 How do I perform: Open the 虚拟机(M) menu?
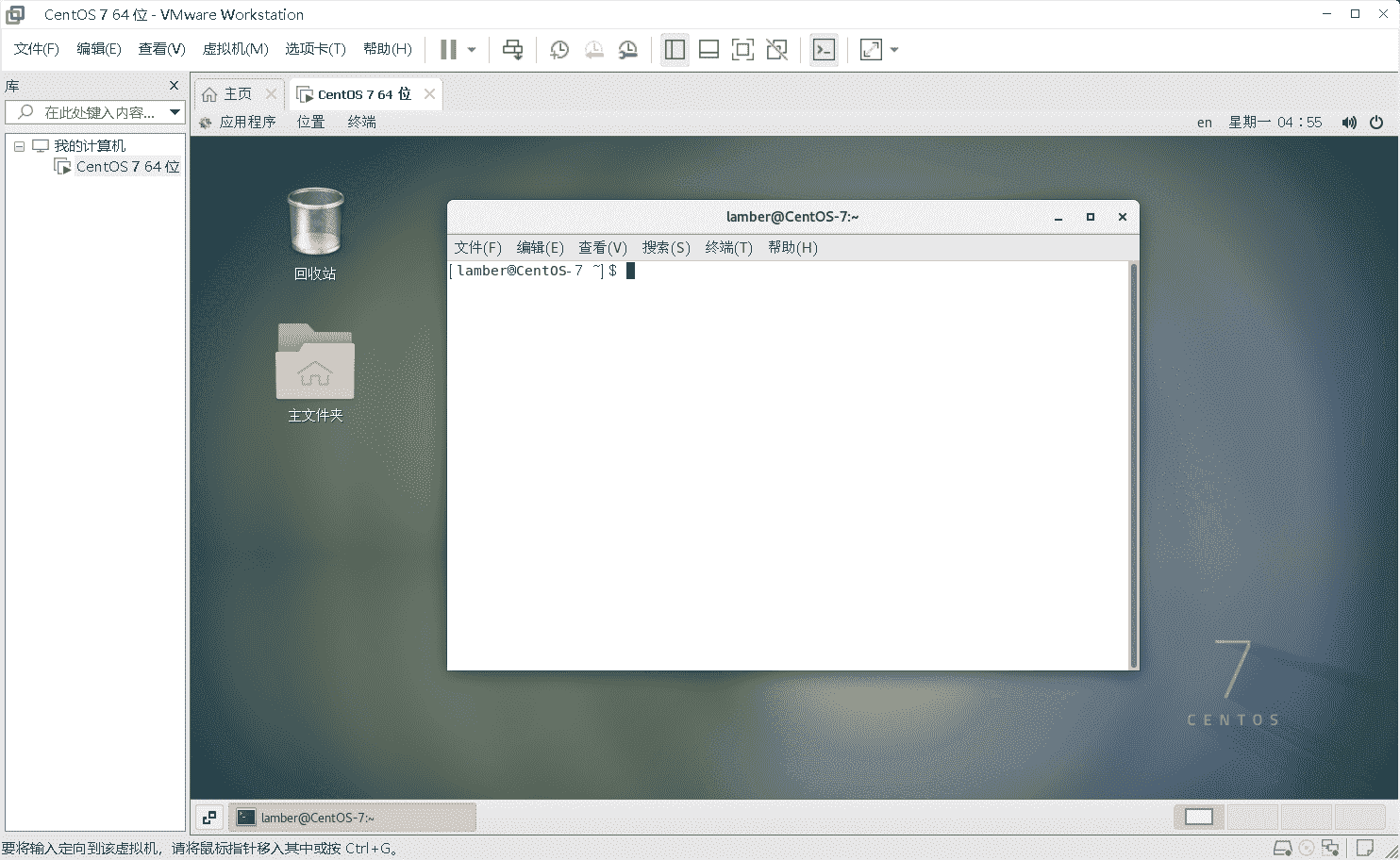tap(235, 49)
